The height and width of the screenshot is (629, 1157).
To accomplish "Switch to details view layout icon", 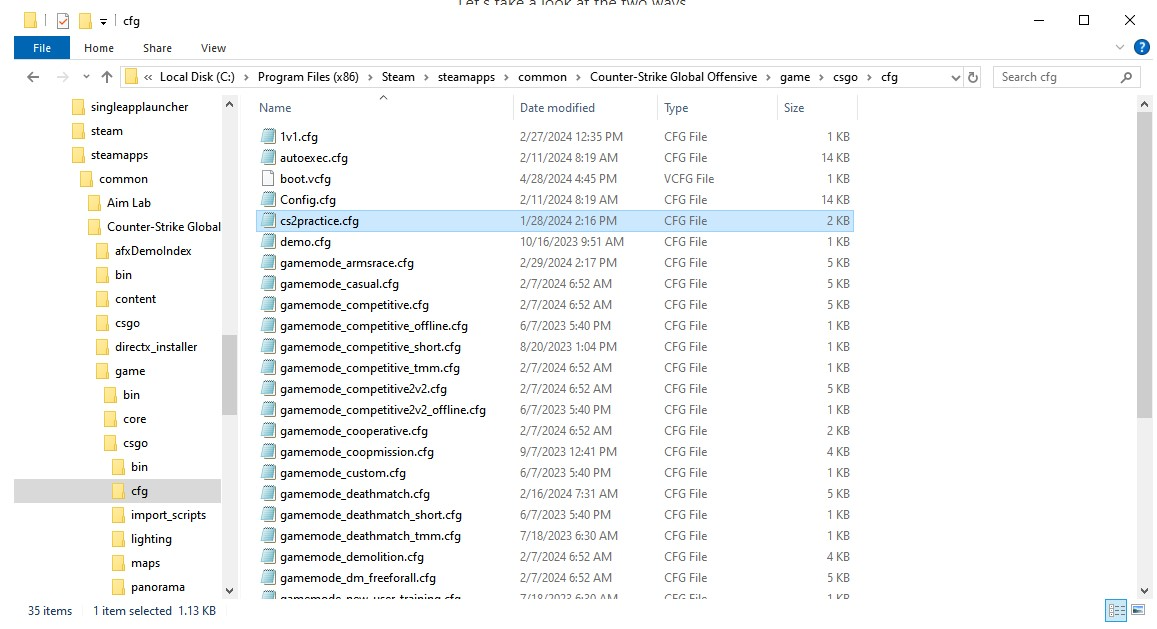I will (1116, 611).
